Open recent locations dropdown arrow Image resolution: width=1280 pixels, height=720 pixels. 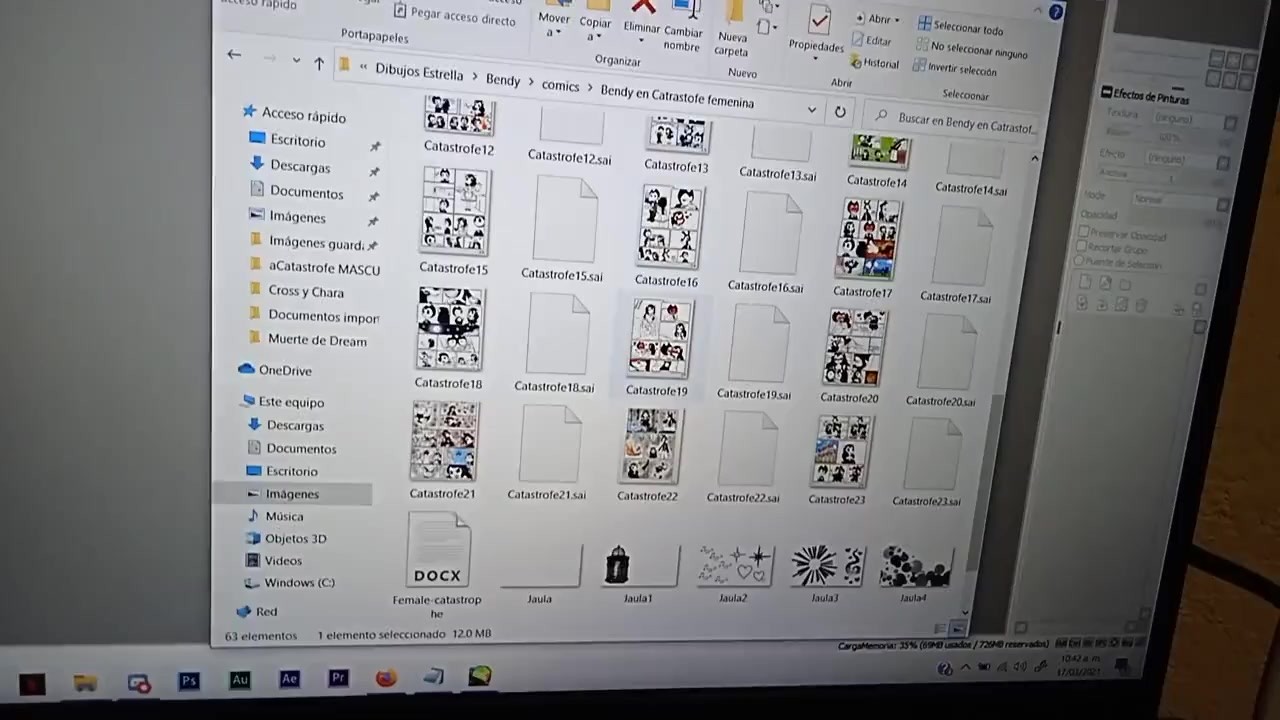[296, 61]
